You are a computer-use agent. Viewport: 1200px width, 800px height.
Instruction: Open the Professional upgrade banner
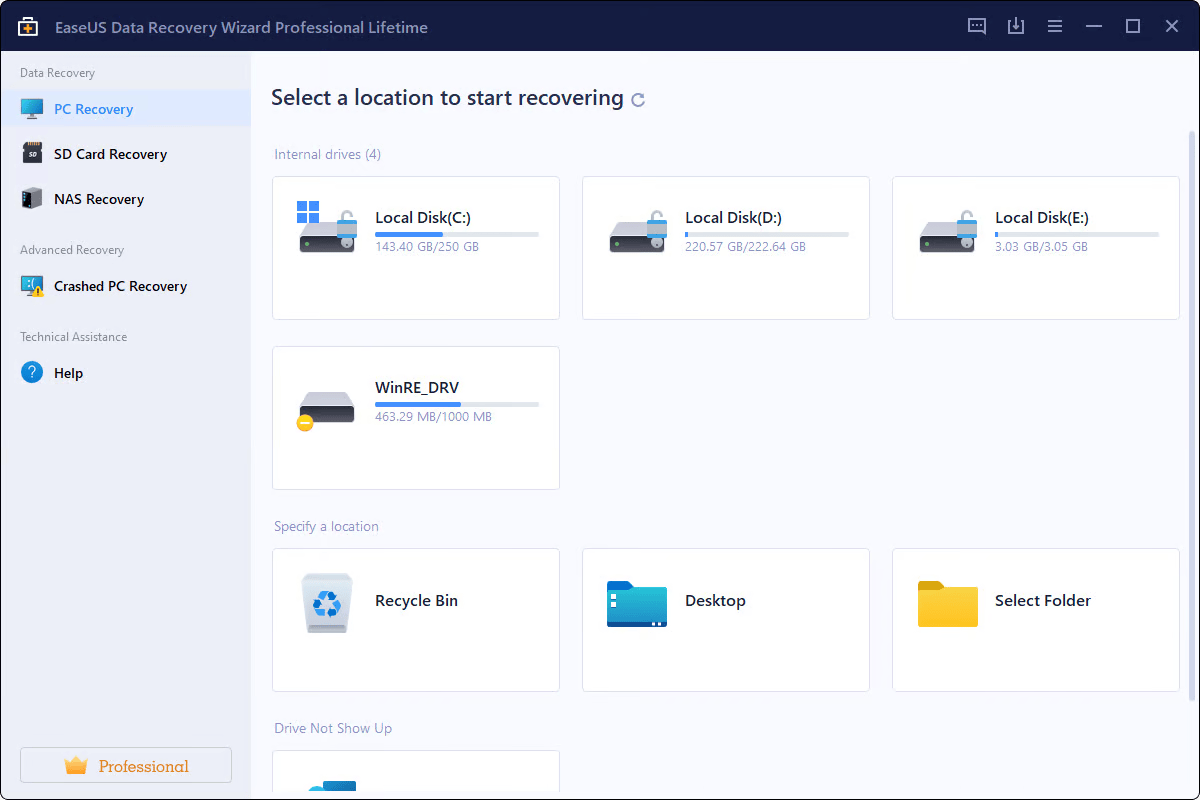(125, 765)
